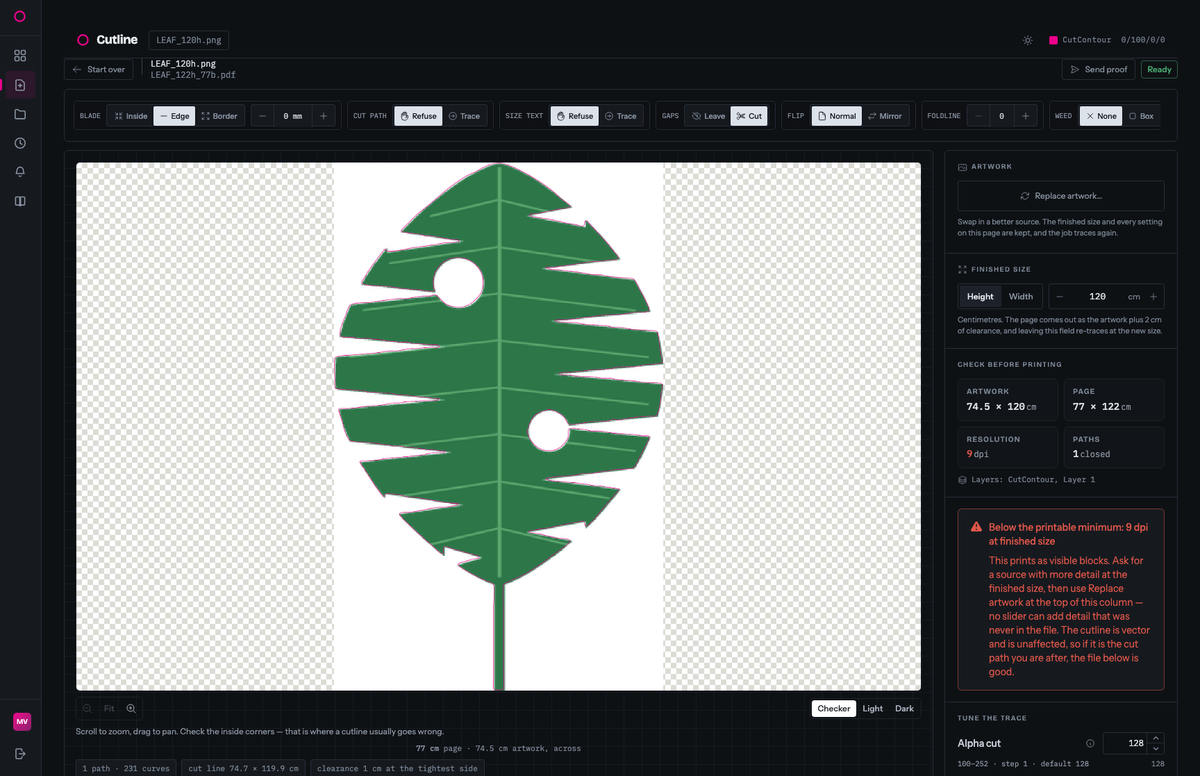
Task: Click the Resolution 9 dpi card
Action: [1008, 447]
